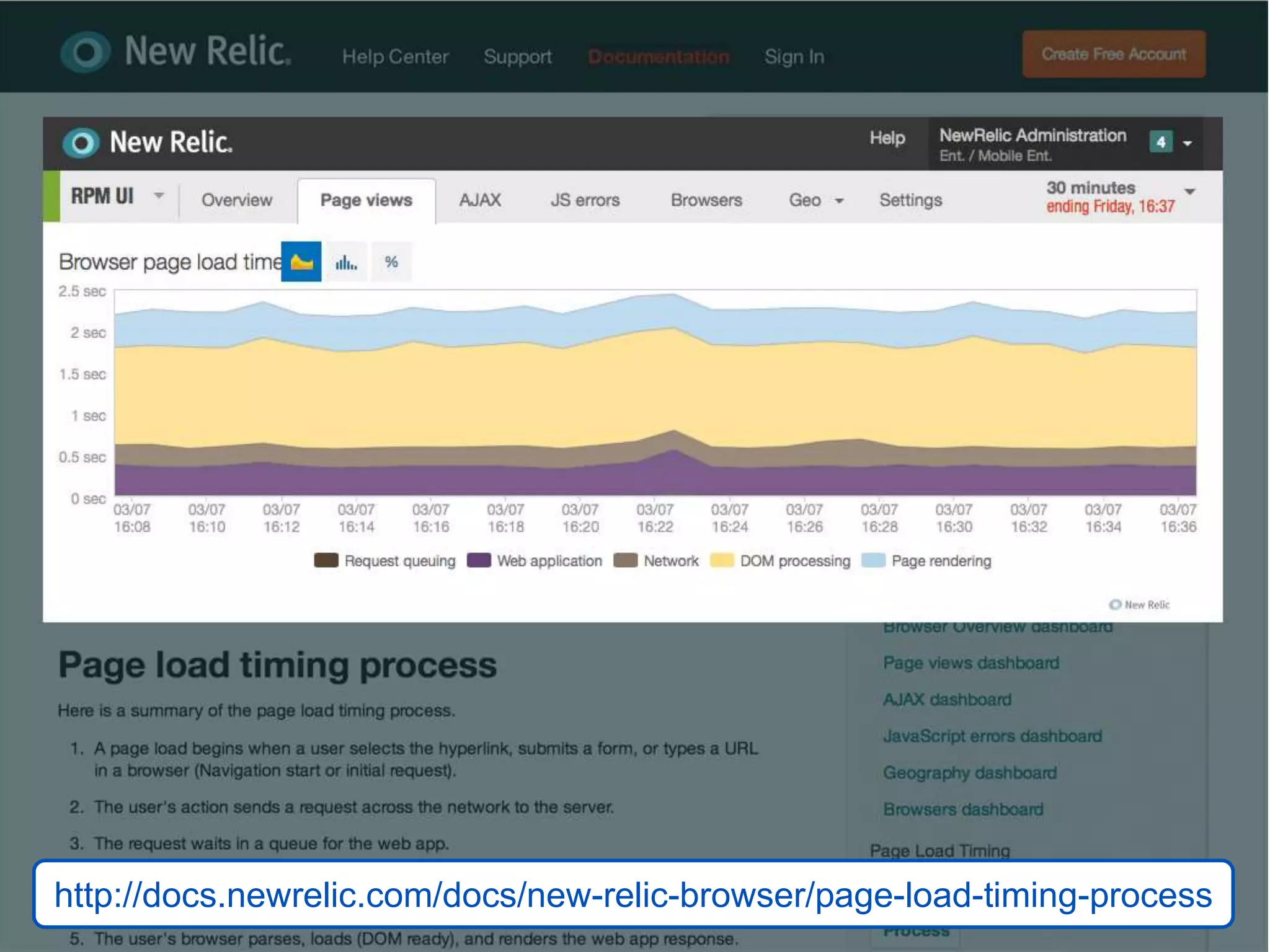Click the docs.newrelic.com URL in the box
1270x952 pixels.
click(633, 895)
